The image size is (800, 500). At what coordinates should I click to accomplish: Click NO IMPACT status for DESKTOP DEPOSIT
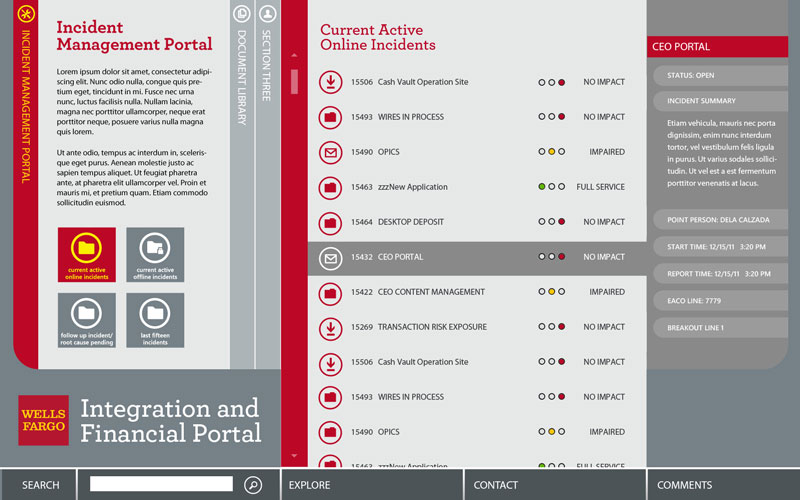click(x=604, y=222)
